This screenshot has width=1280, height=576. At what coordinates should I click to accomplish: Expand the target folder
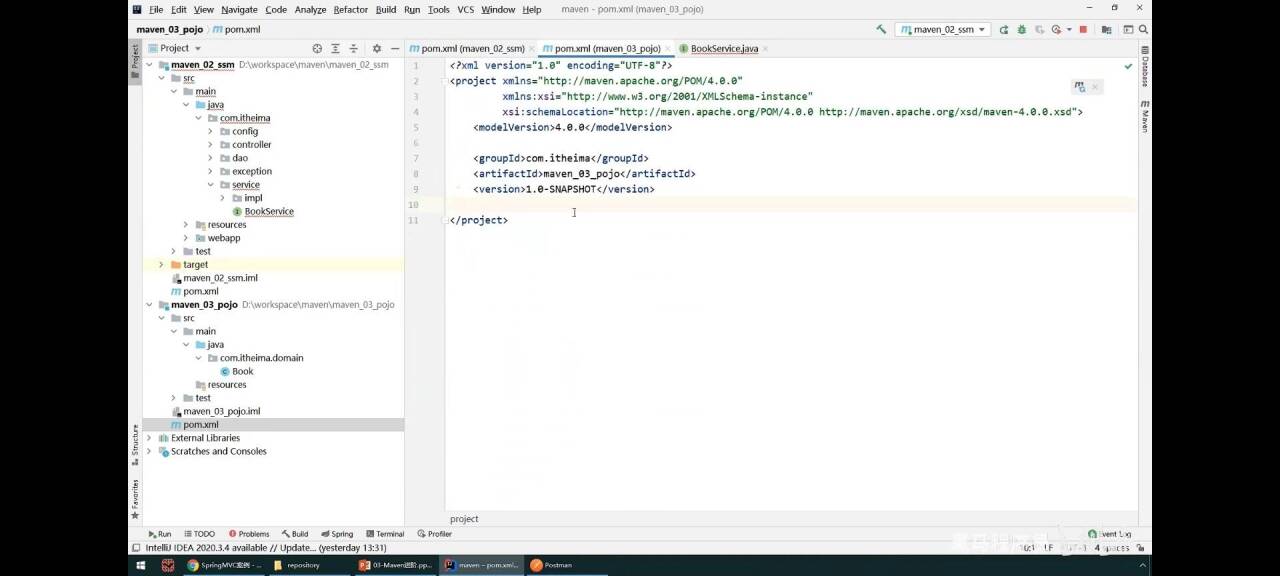point(162,265)
